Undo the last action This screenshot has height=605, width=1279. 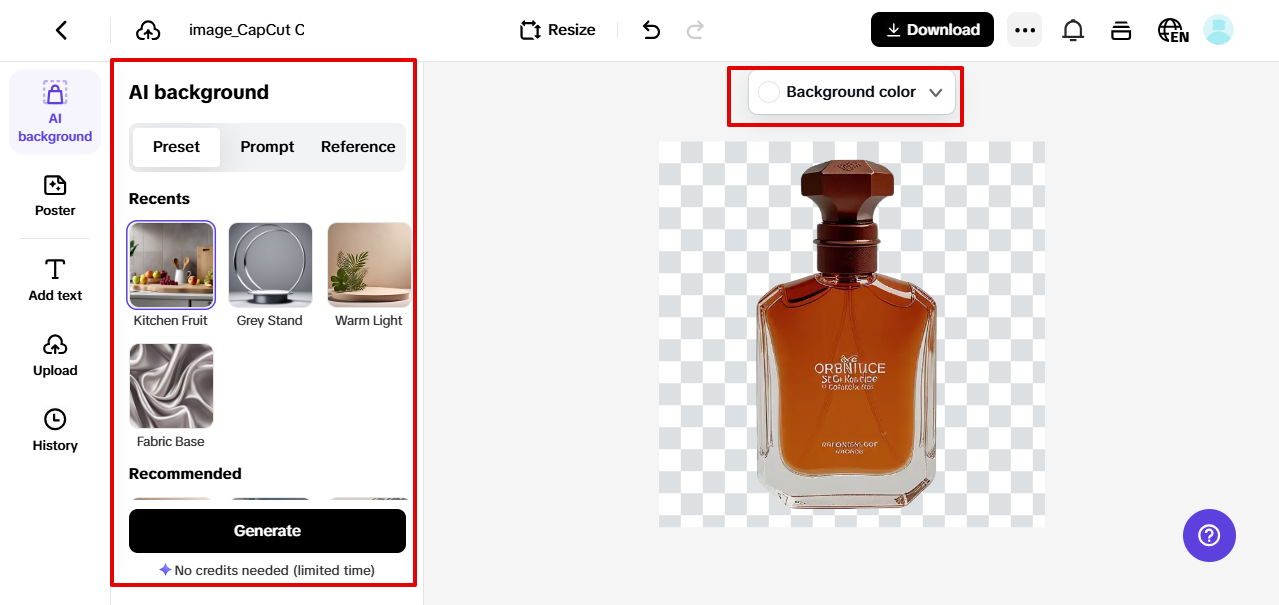[650, 30]
